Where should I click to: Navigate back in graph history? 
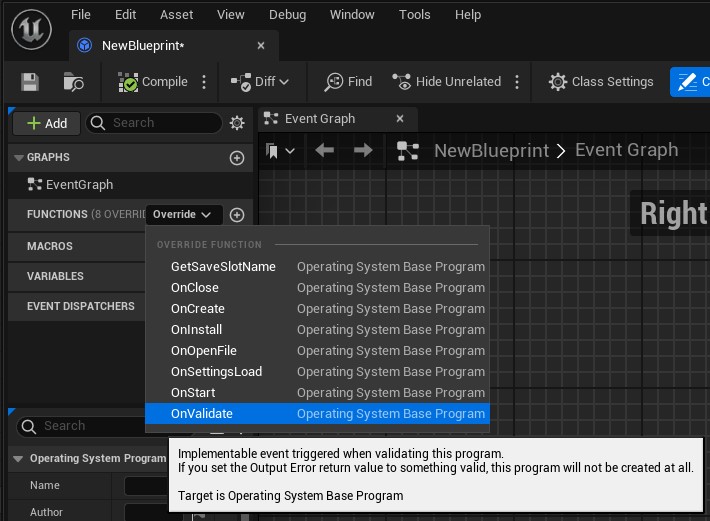324,150
